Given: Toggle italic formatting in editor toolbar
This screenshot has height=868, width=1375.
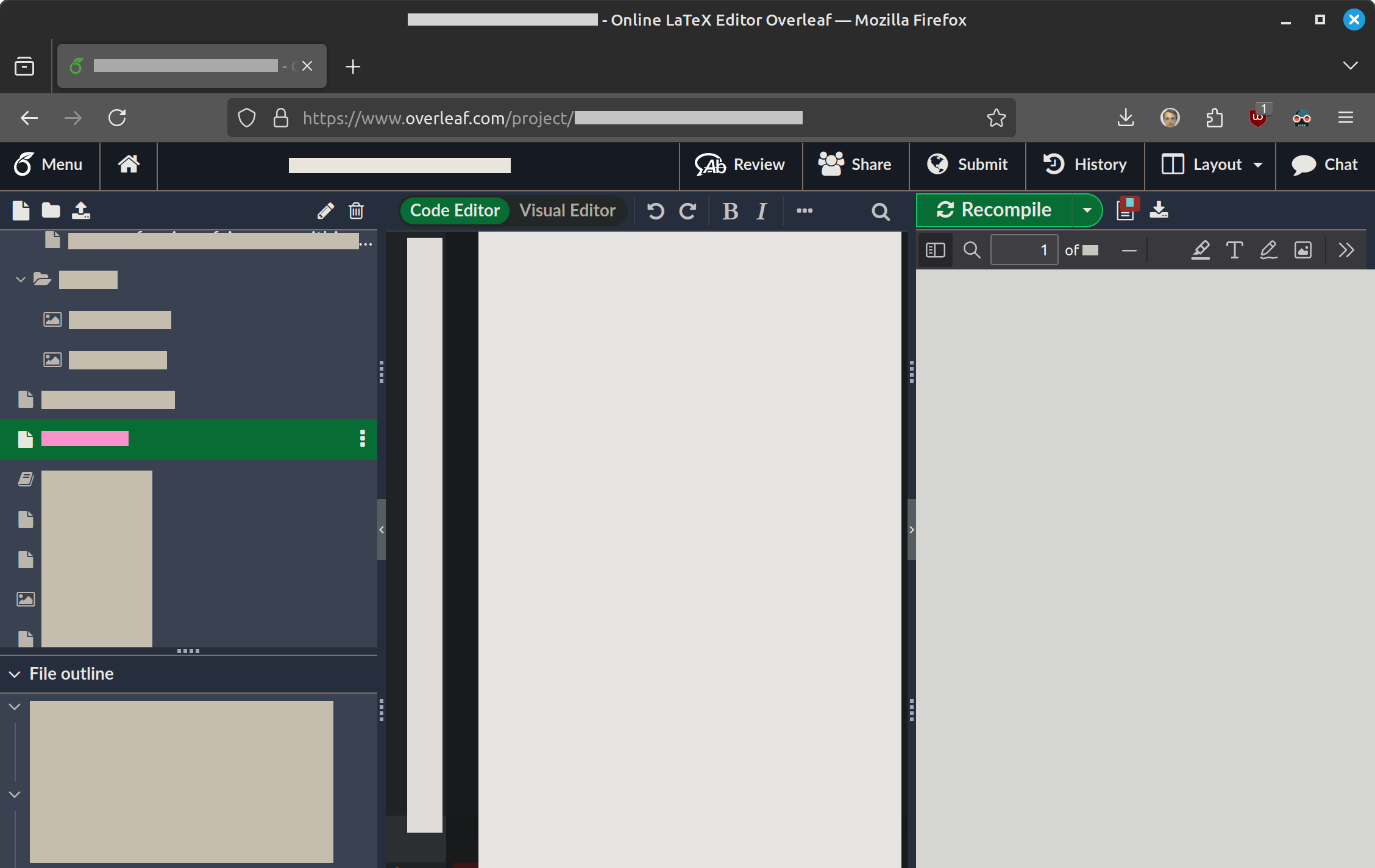Looking at the screenshot, I should 761,211.
